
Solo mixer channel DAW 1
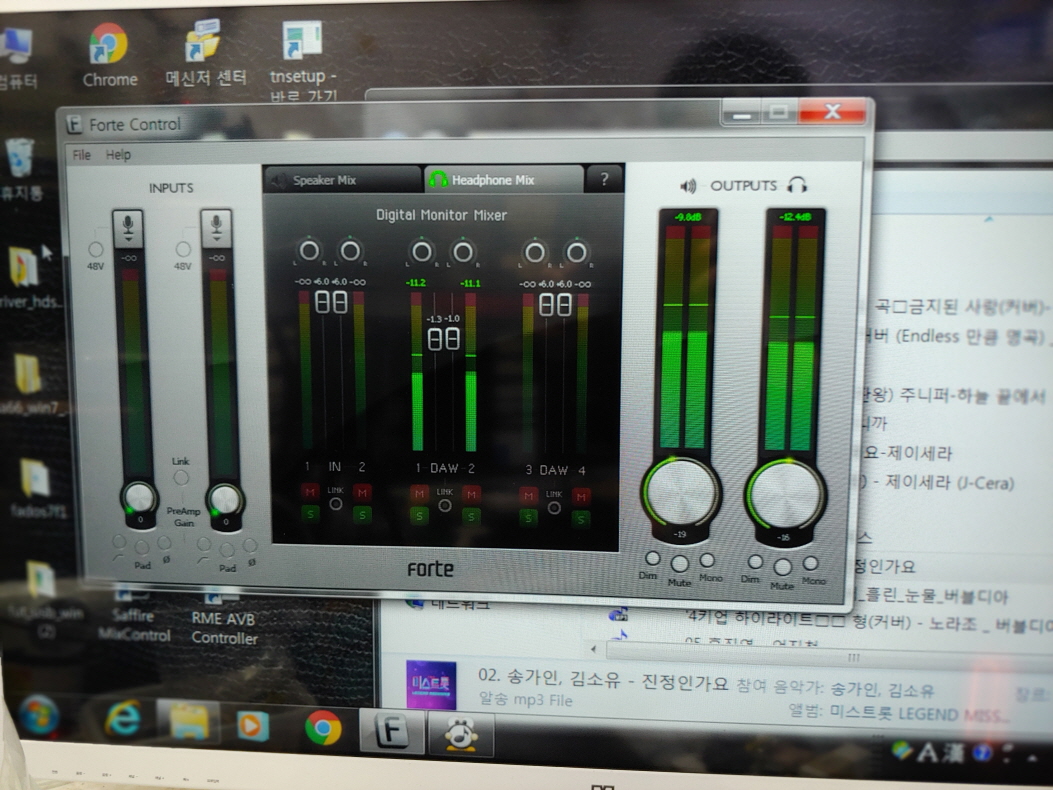tap(419, 516)
